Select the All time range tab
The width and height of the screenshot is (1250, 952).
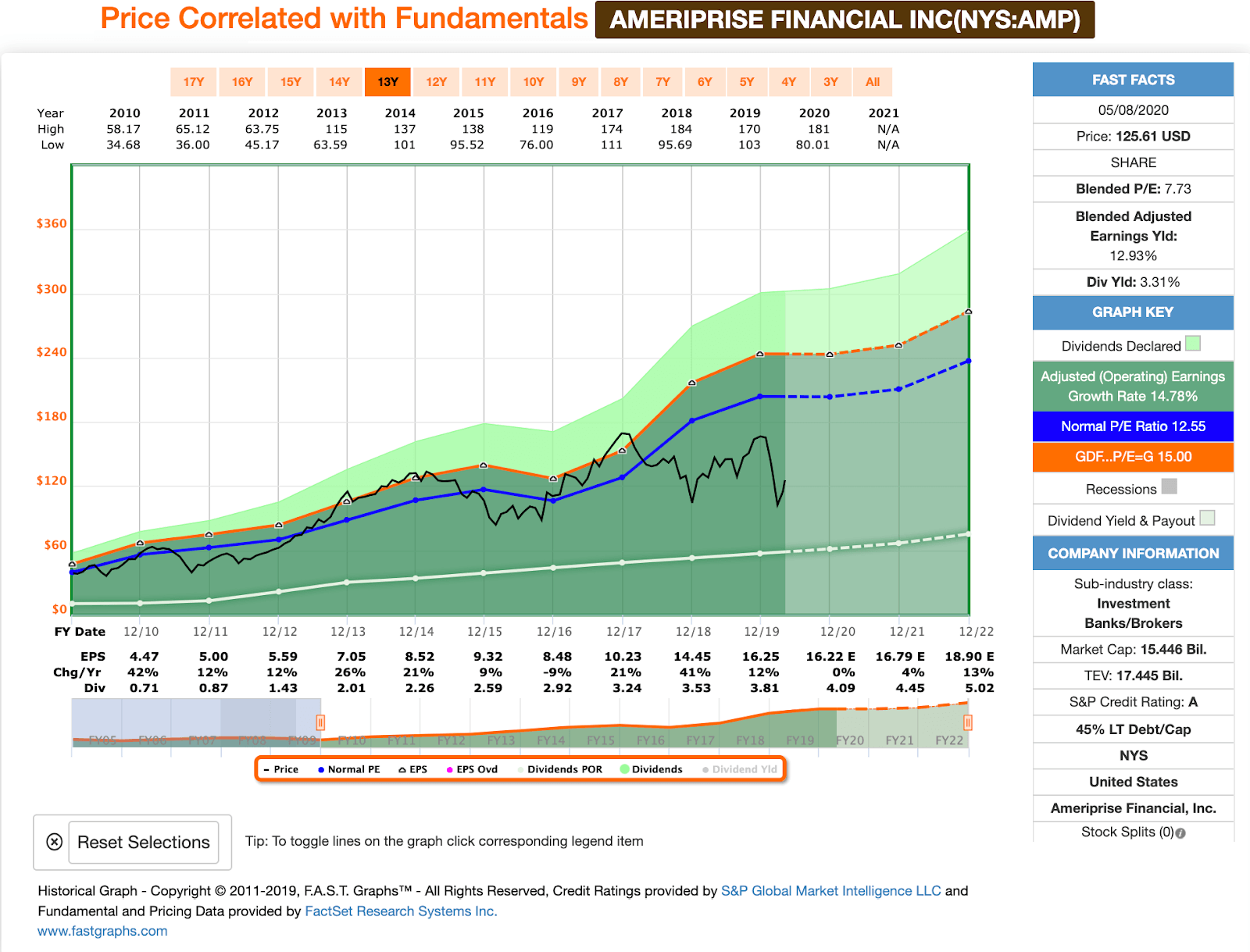[x=873, y=82]
